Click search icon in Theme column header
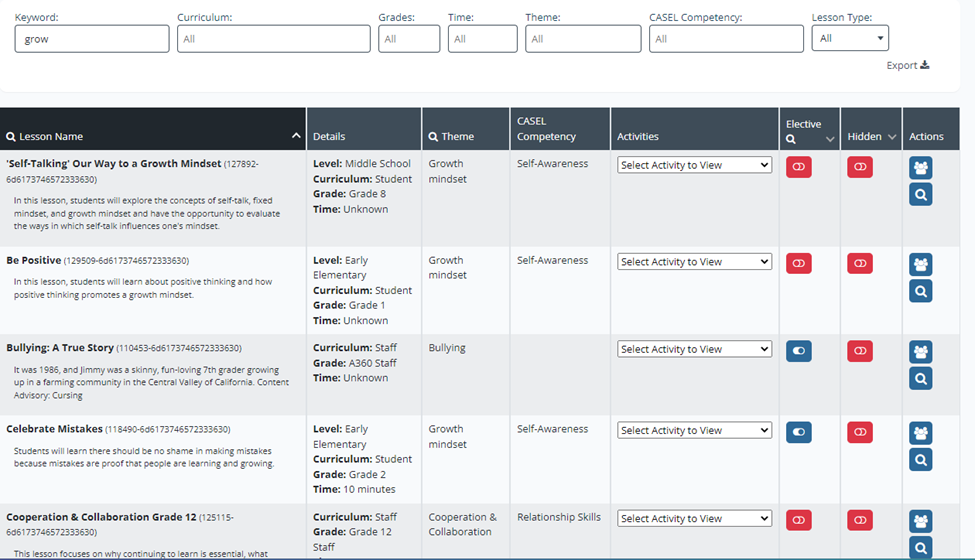 tap(433, 137)
